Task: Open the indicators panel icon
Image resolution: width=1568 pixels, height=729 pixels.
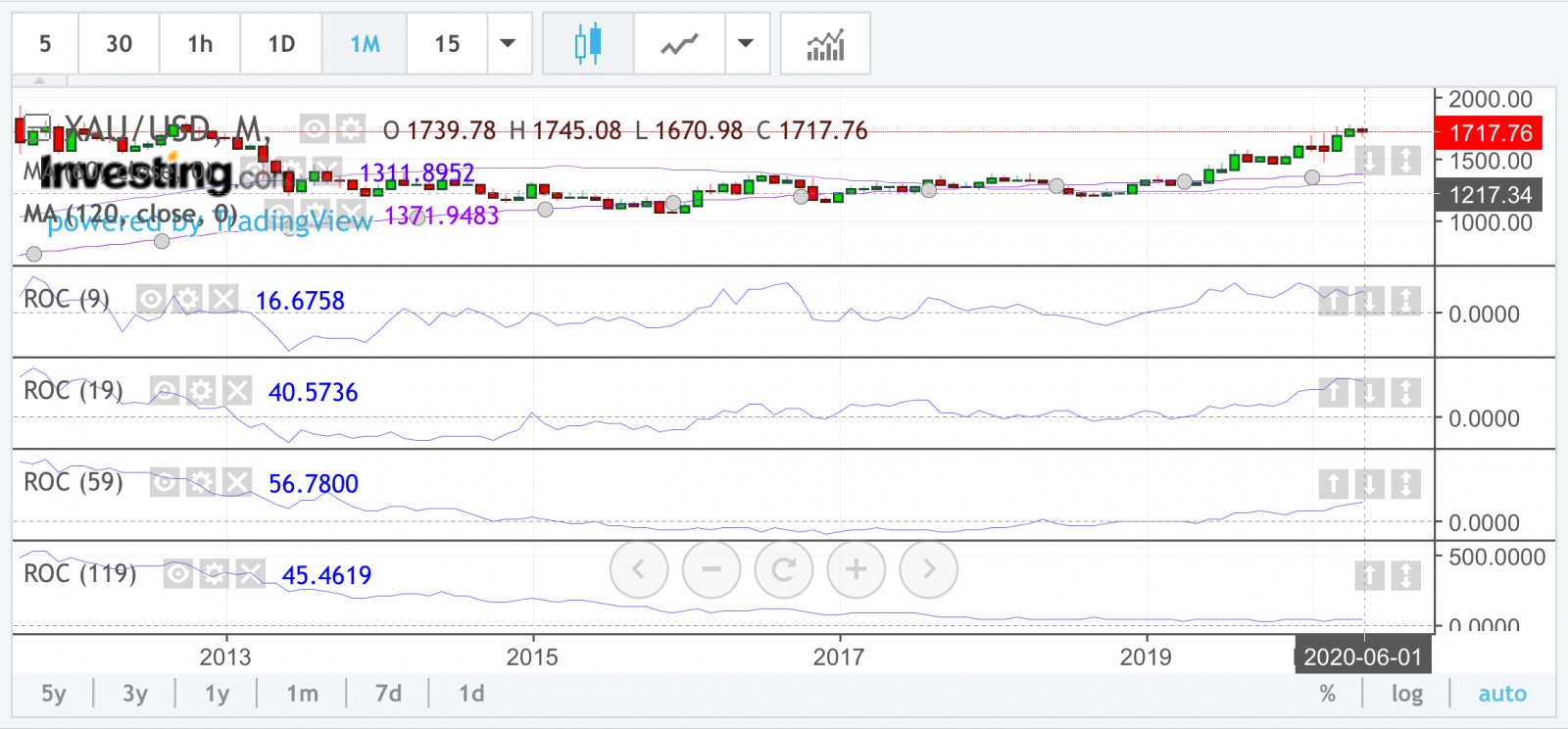Action: (825, 44)
